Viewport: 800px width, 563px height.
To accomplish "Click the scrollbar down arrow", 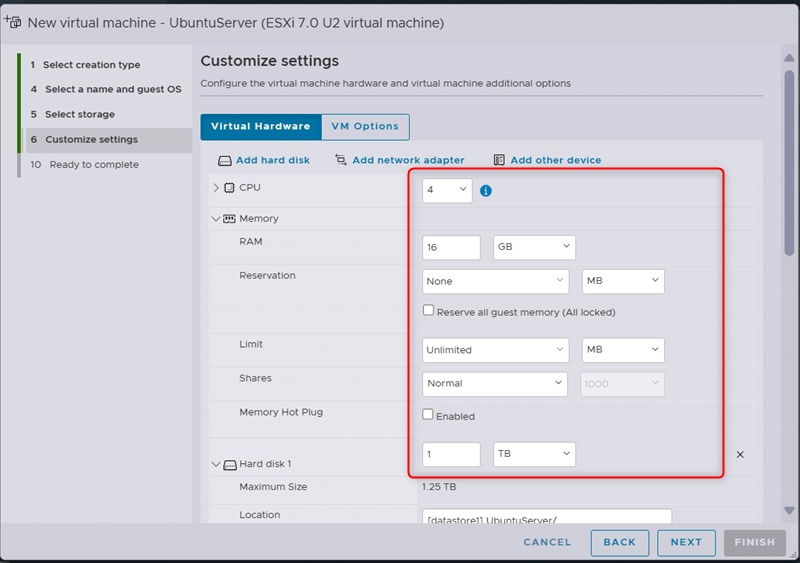I will tap(789, 510).
